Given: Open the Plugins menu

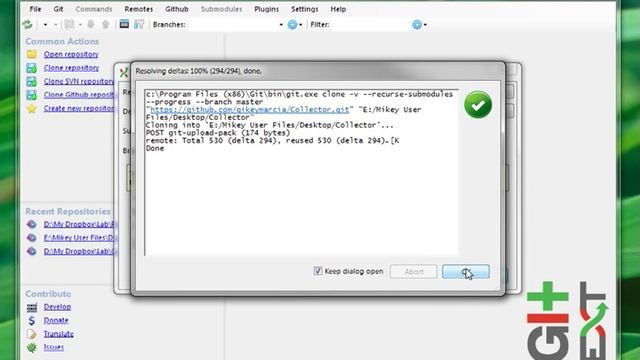Looking at the screenshot, I should [267, 9].
